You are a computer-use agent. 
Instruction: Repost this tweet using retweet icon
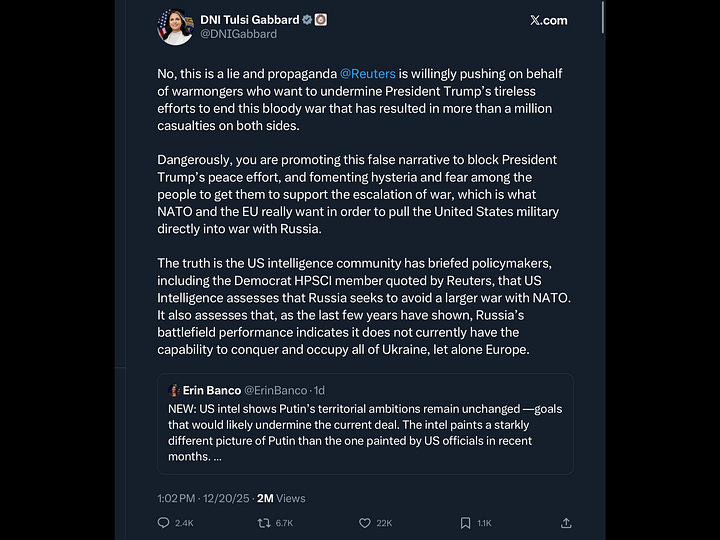tap(265, 522)
